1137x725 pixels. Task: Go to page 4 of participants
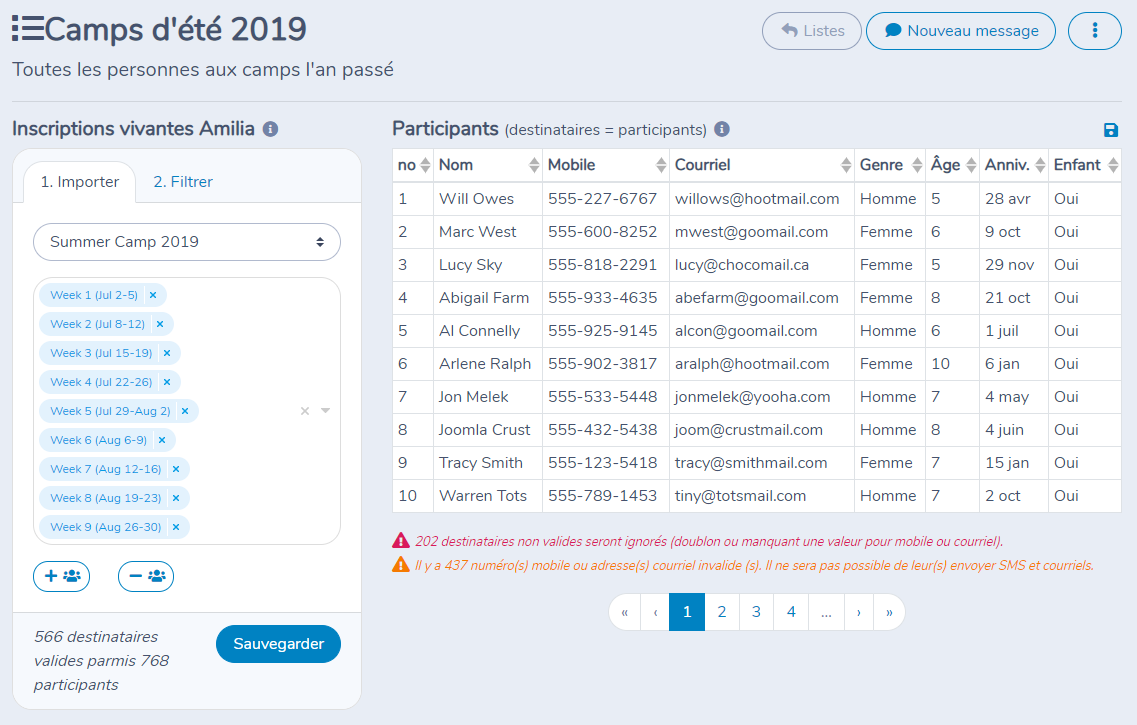pos(791,613)
